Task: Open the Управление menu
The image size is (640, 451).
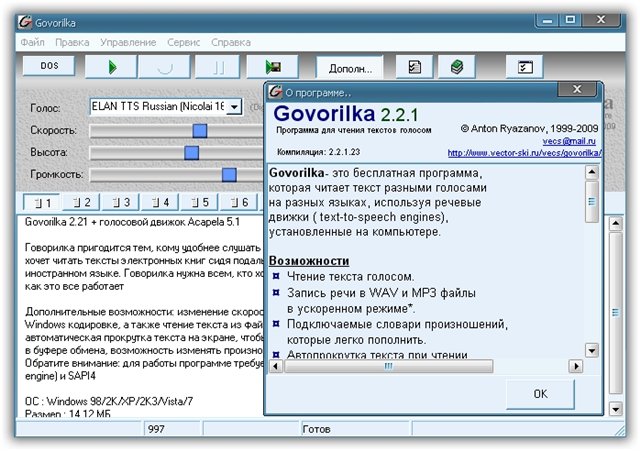Action: (x=128, y=42)
